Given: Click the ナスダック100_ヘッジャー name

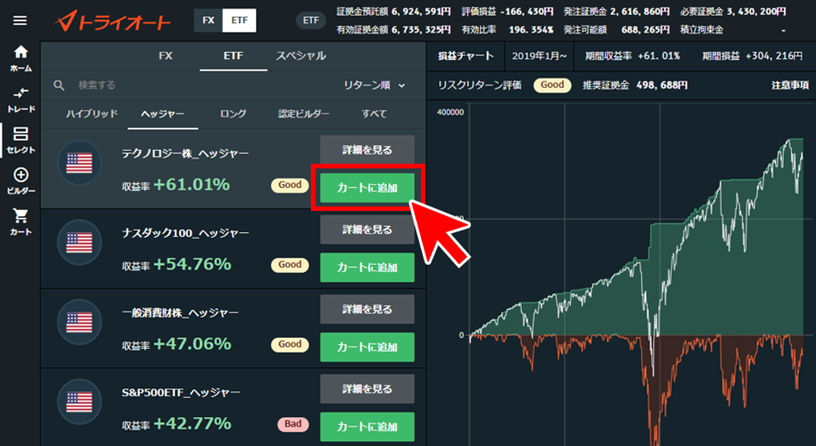Looking at the screenshot, I should 185,233.
